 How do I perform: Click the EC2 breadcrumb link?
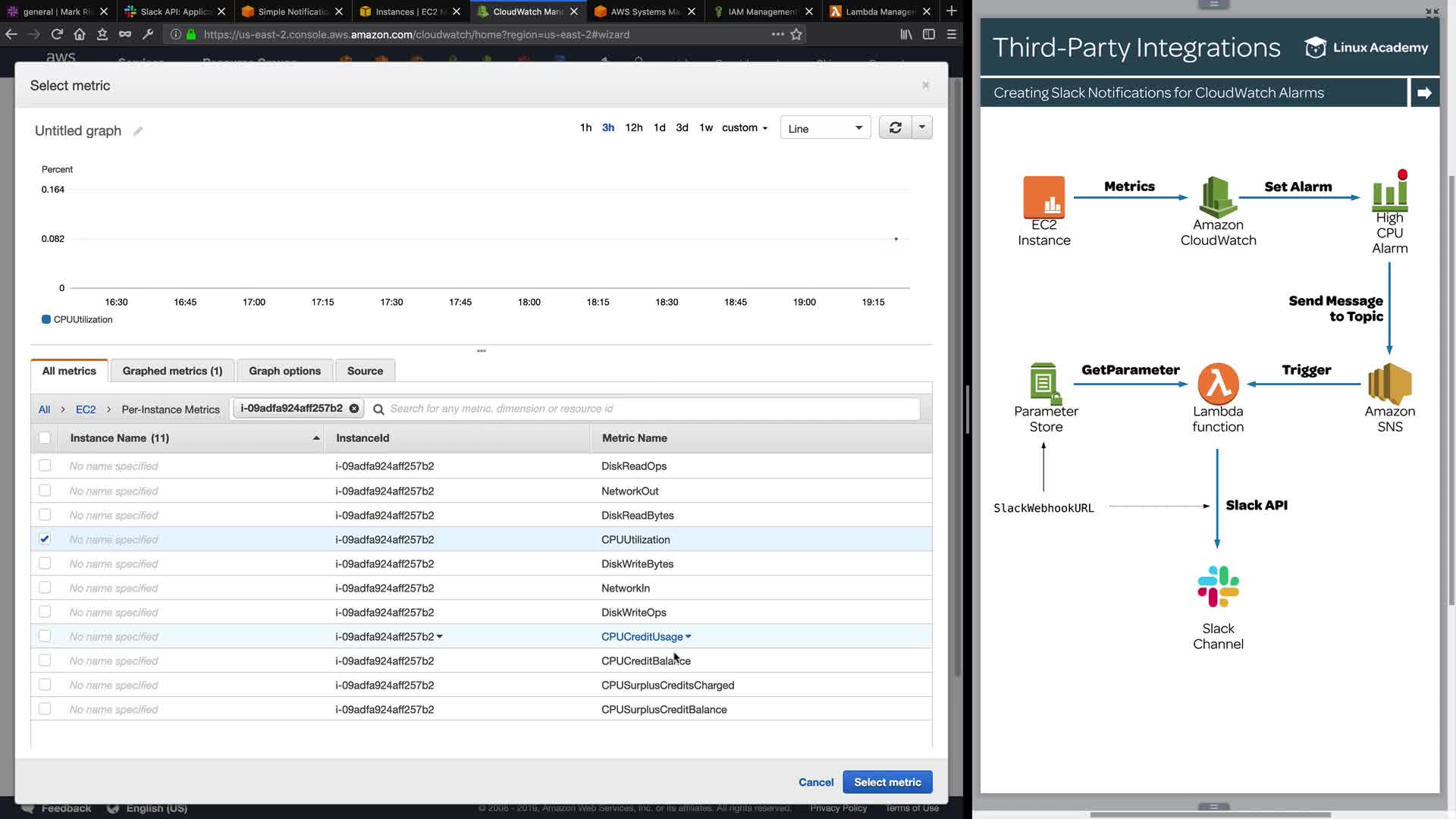click(x=86, y=409)
